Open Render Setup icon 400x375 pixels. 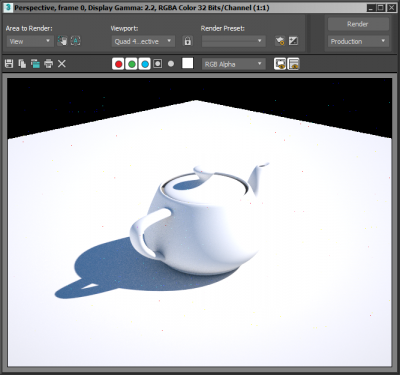pyautogui.click(x=280, y=41)
